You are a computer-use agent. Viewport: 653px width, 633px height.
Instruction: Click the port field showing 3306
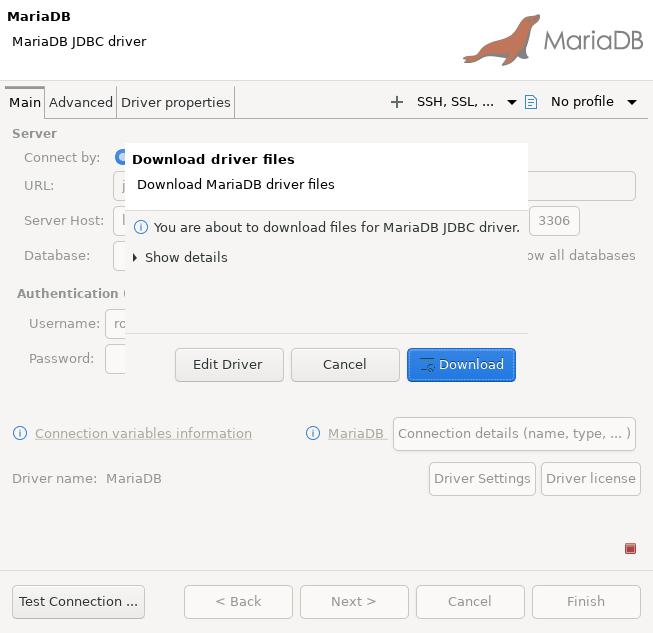coord(554,221)
